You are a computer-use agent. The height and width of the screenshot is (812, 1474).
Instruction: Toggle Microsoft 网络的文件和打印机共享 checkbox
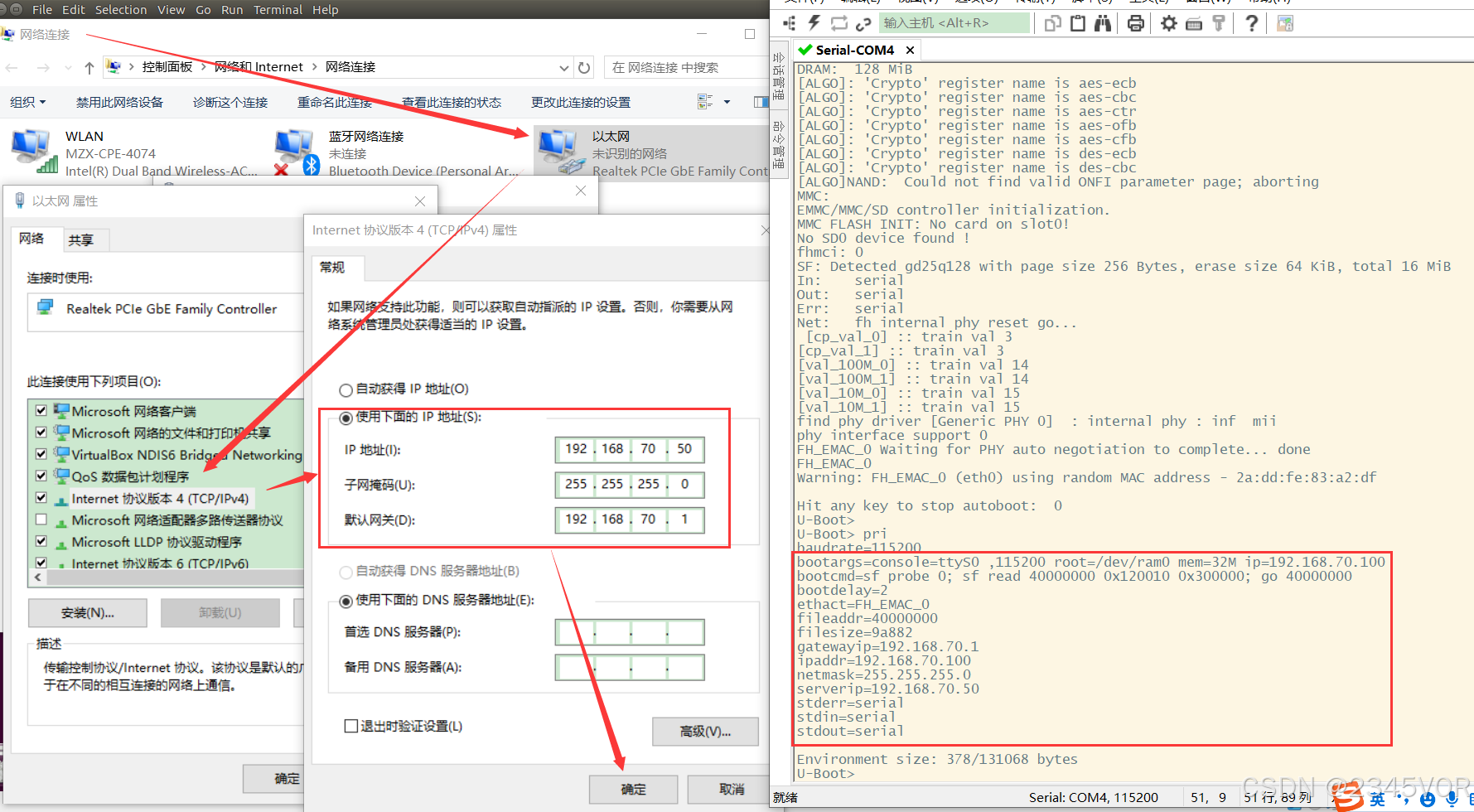coord(41,432)
